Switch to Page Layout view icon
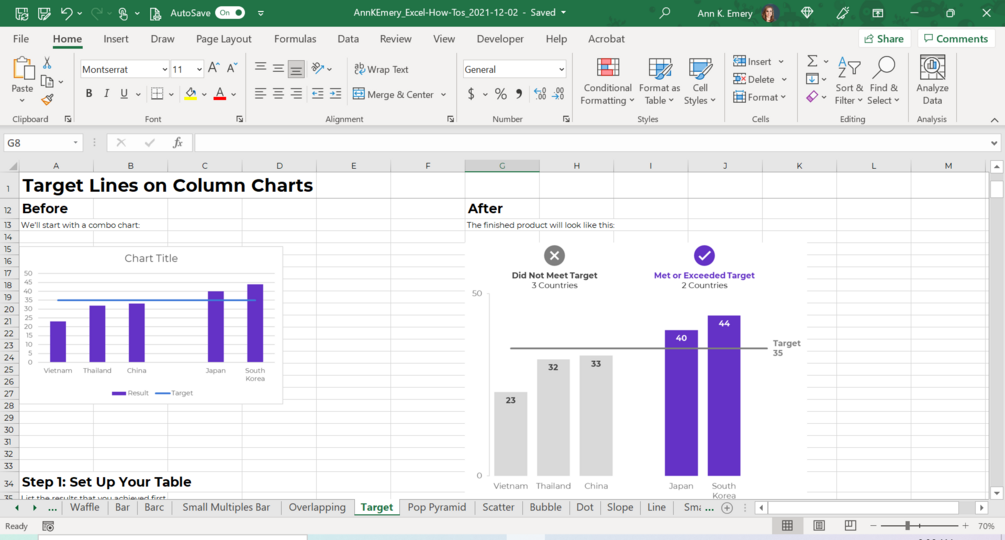Screen dimensions: 1005x540 point(818,526)
